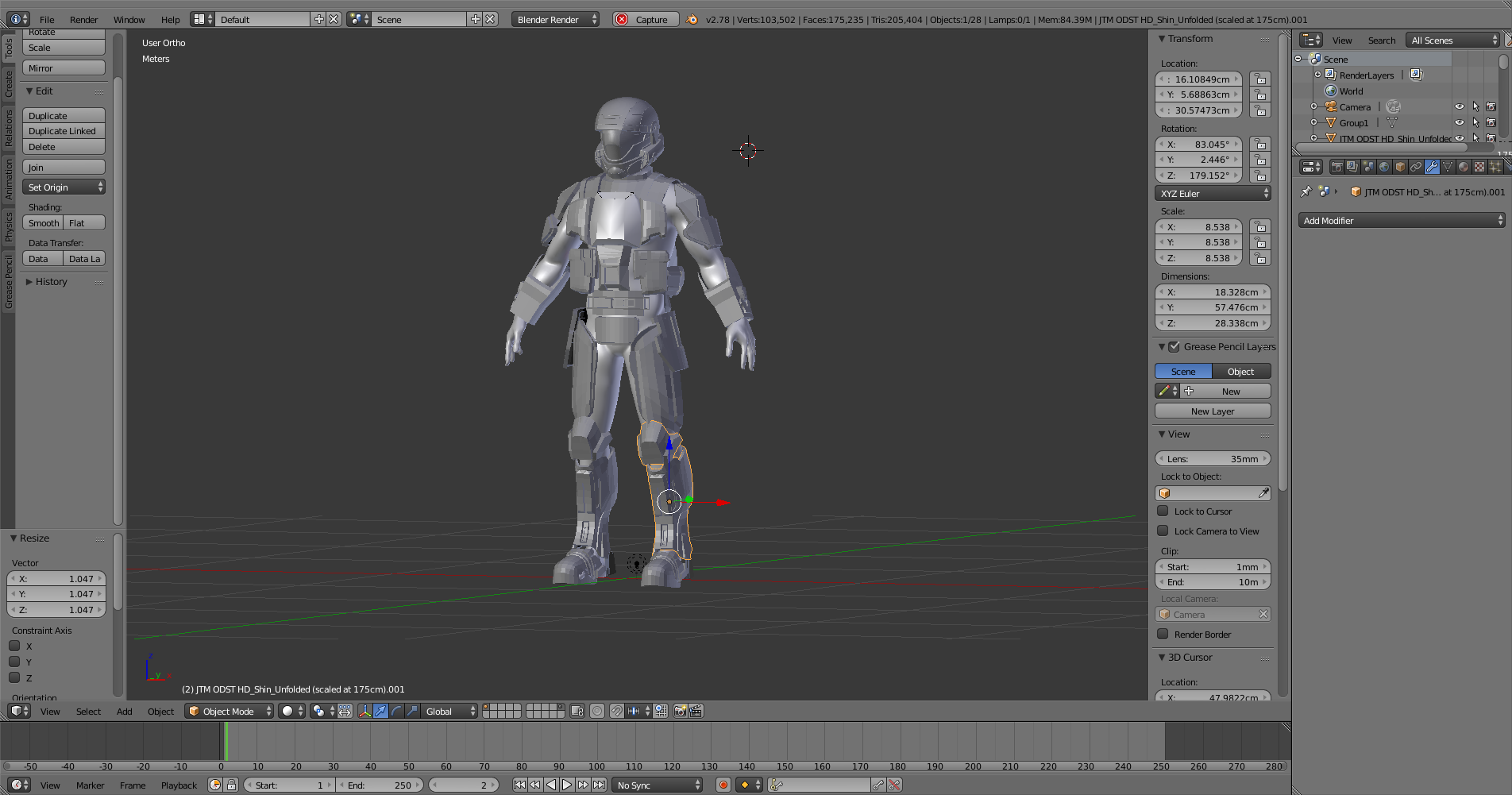Collapse the Transform panel

tap(1162, 38)
